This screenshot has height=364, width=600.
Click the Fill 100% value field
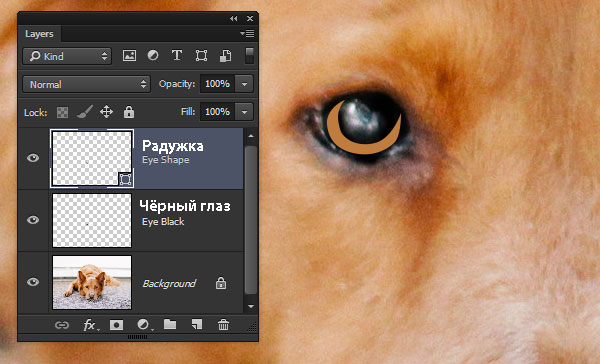(217, 112)
